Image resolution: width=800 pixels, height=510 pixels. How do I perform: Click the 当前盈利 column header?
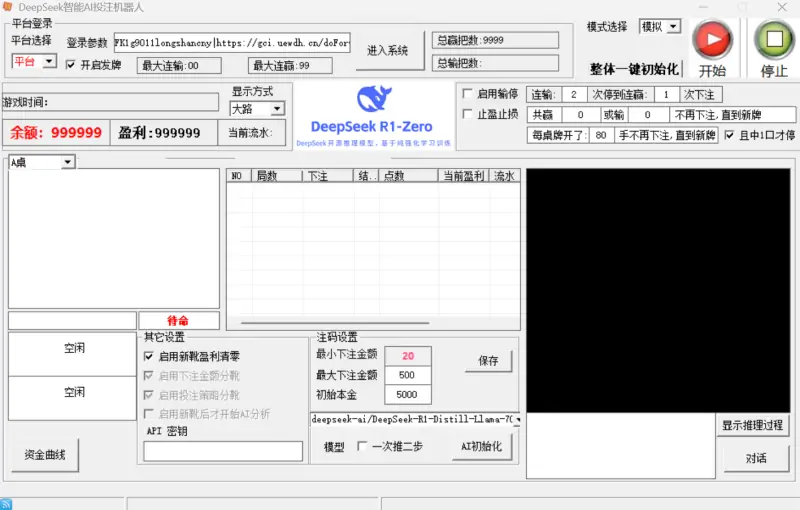click(462, 176)
